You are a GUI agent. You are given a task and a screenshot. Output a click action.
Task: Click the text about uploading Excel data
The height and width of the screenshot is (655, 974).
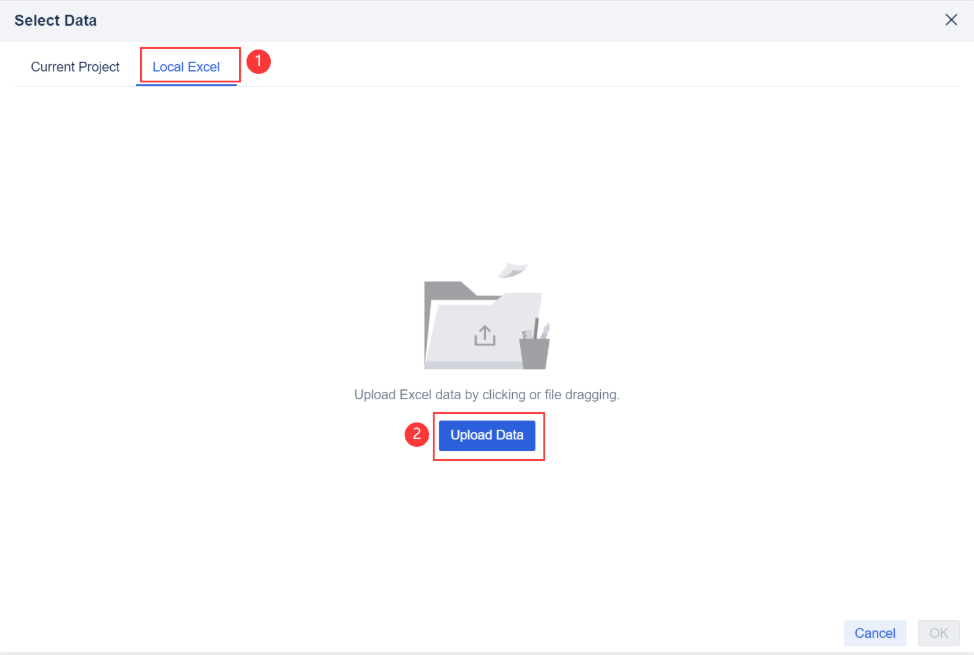(x=487, y=394)
